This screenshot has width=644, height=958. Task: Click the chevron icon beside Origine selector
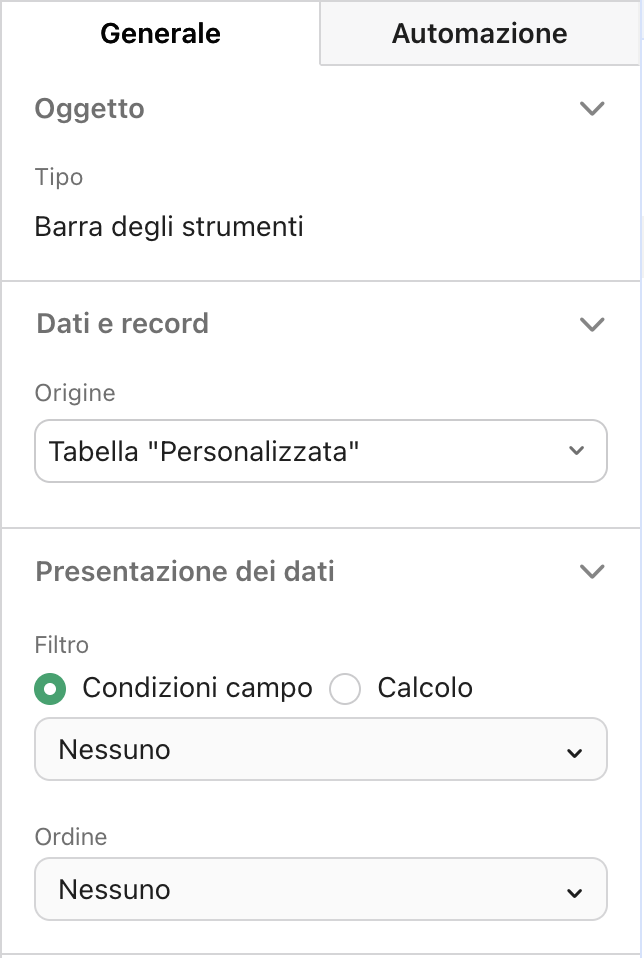pyautogui.click(x=576, y=451)
